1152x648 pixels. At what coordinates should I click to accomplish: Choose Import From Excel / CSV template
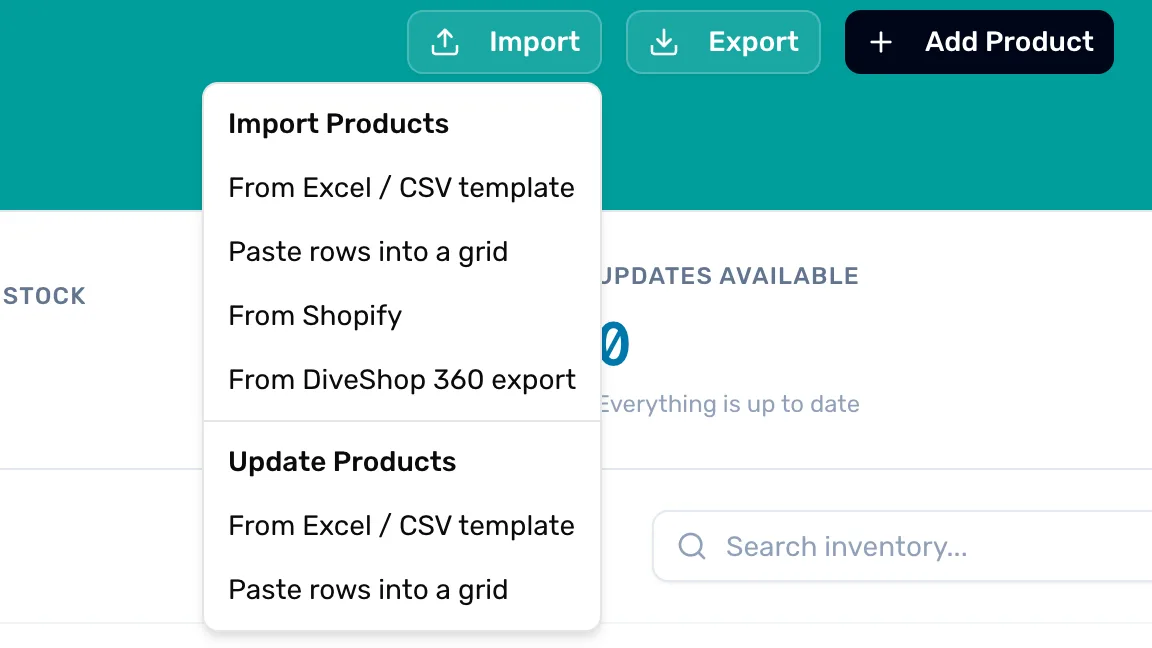401,187
